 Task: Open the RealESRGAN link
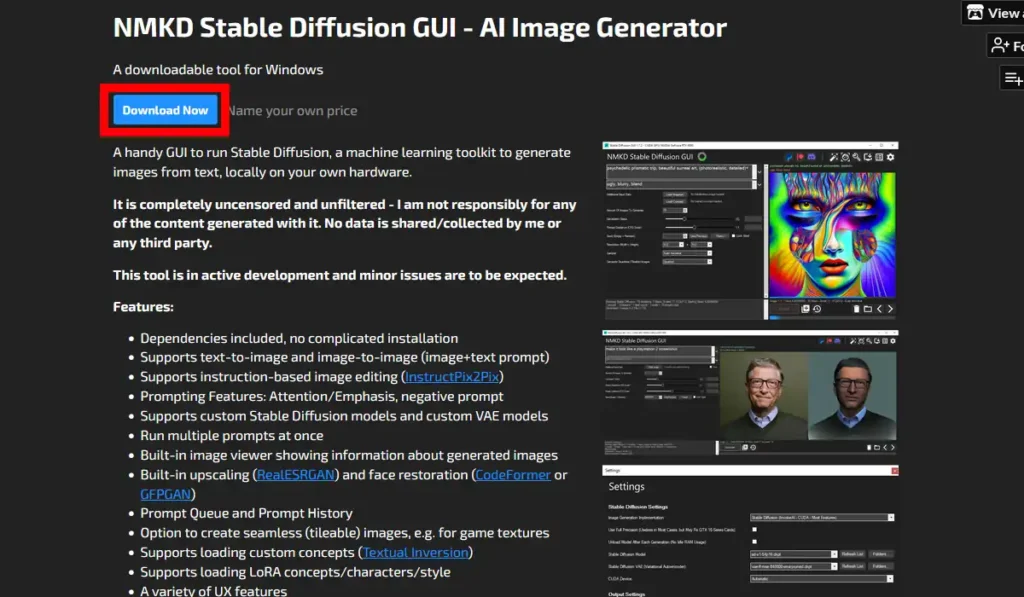(295, 475)
